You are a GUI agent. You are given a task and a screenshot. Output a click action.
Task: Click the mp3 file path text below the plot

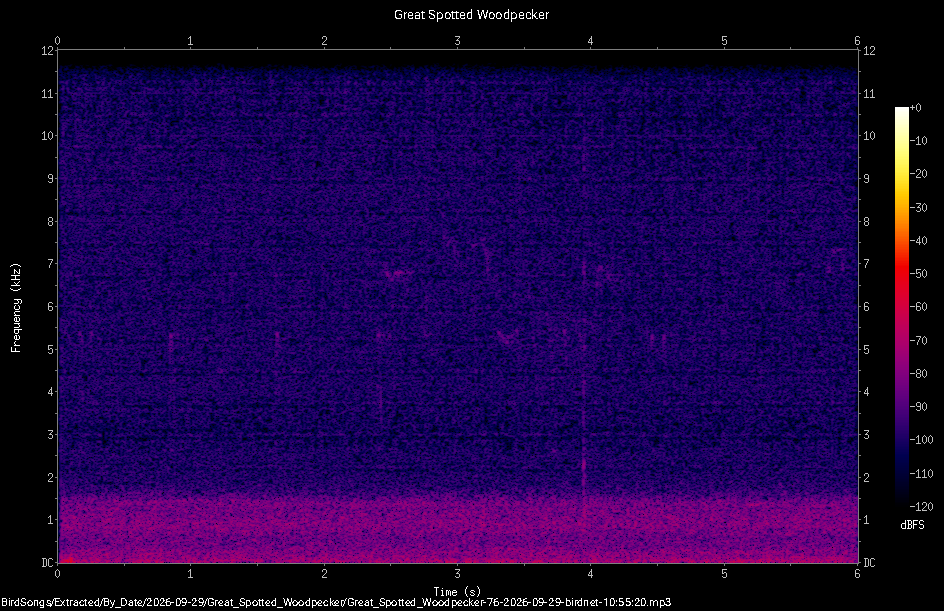point(336,602)
